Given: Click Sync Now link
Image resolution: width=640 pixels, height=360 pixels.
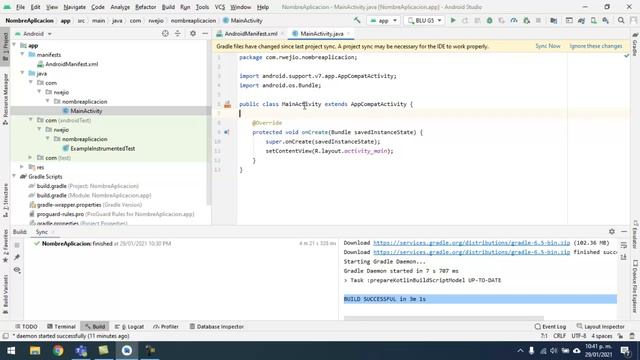Looking at the screenshot, I should coord(548,46).
